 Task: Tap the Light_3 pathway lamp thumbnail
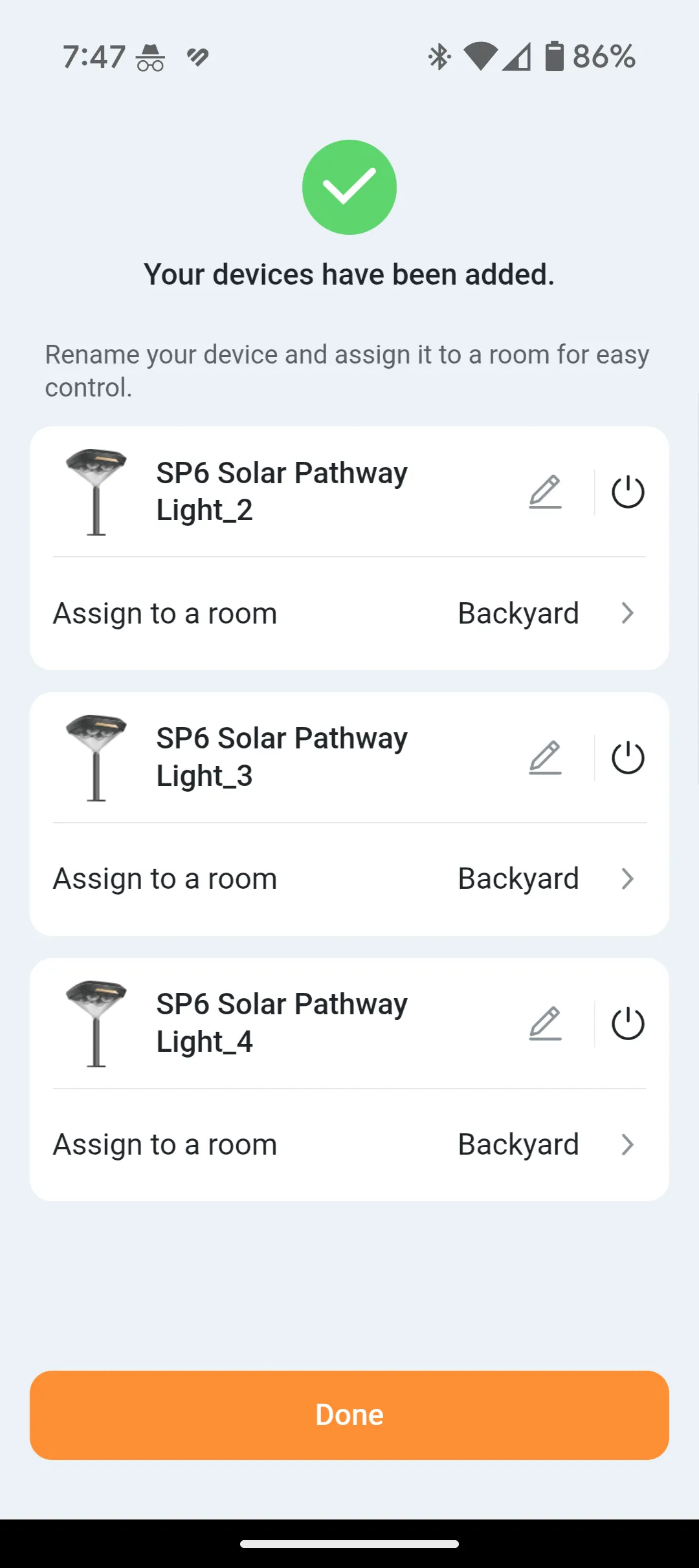[96, 758]
